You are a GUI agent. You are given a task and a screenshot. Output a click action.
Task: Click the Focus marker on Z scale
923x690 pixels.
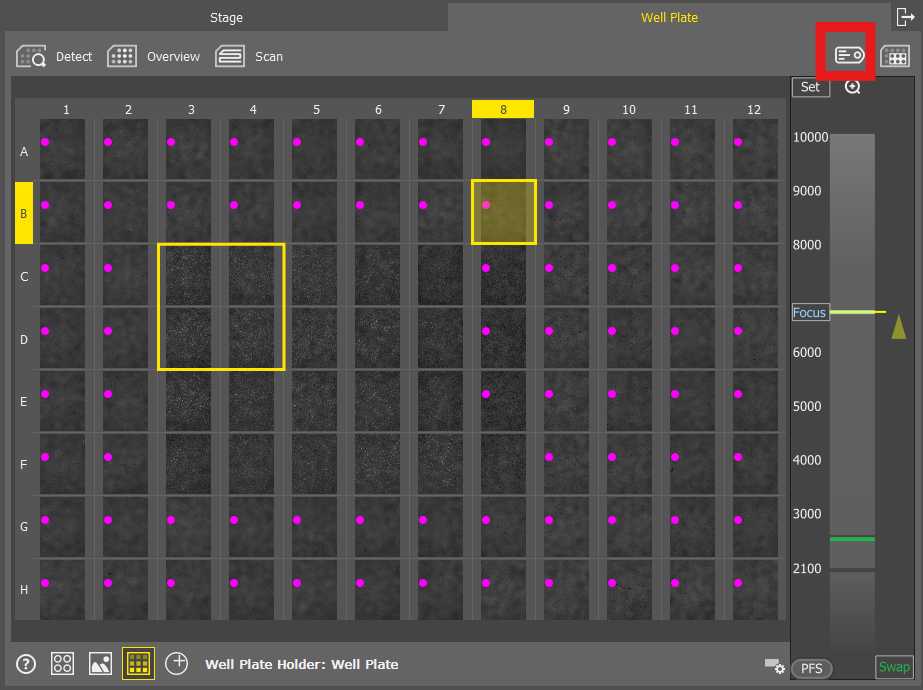pos(809,313)
